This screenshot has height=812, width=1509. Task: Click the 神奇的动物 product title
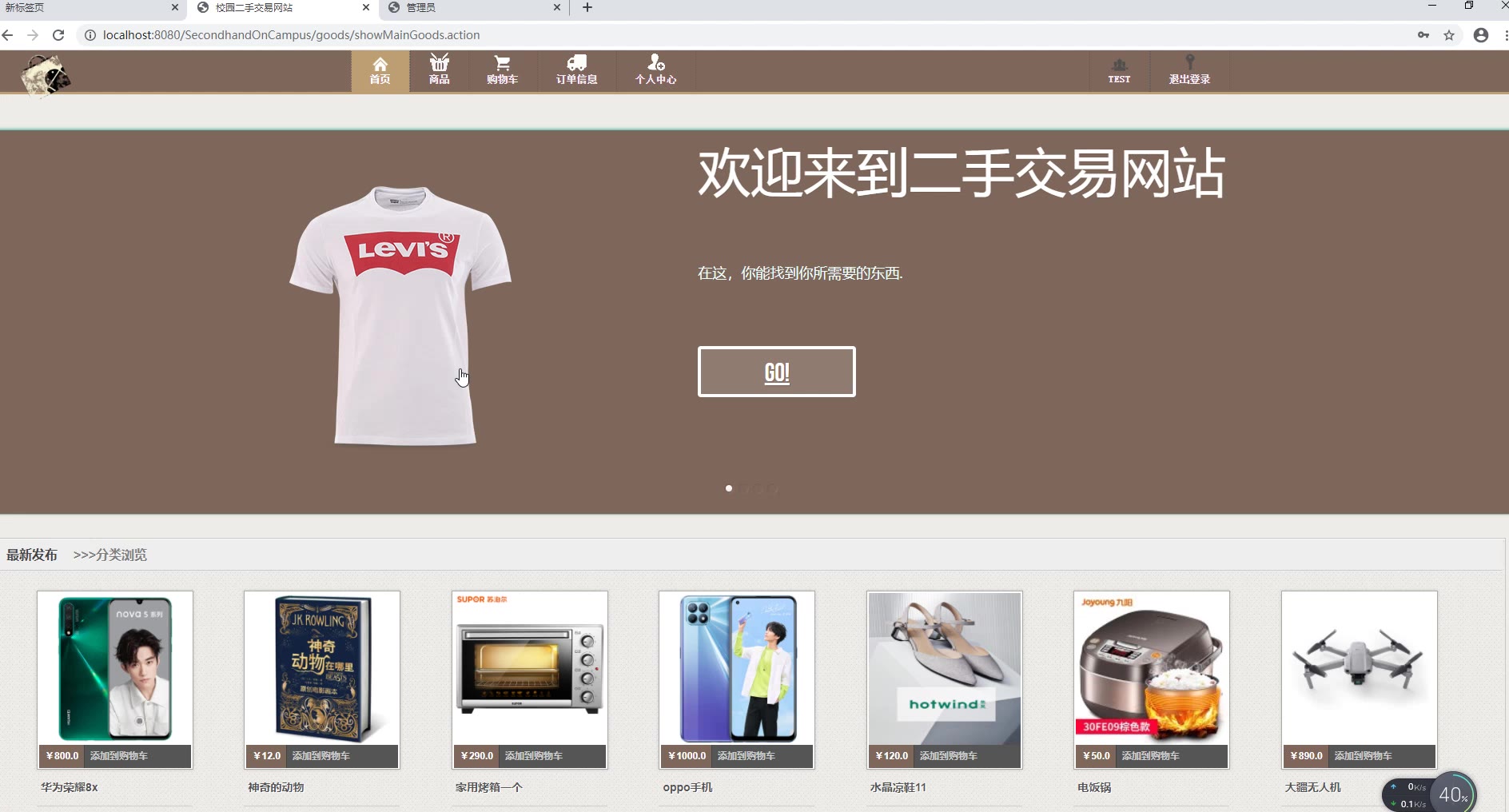pos(276,787)
